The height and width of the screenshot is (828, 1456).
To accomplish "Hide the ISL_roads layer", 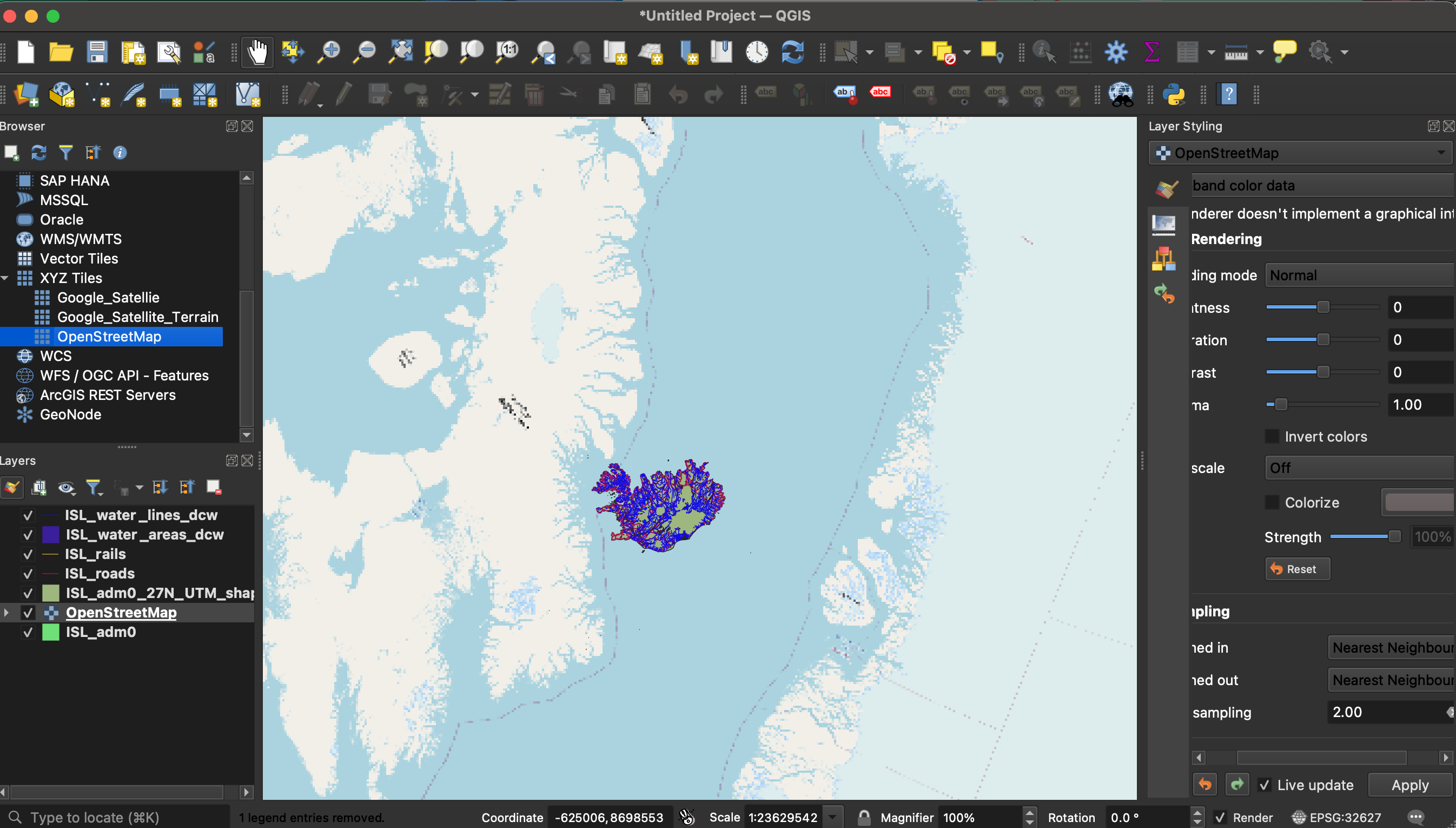I will click(x=27, y=573).
